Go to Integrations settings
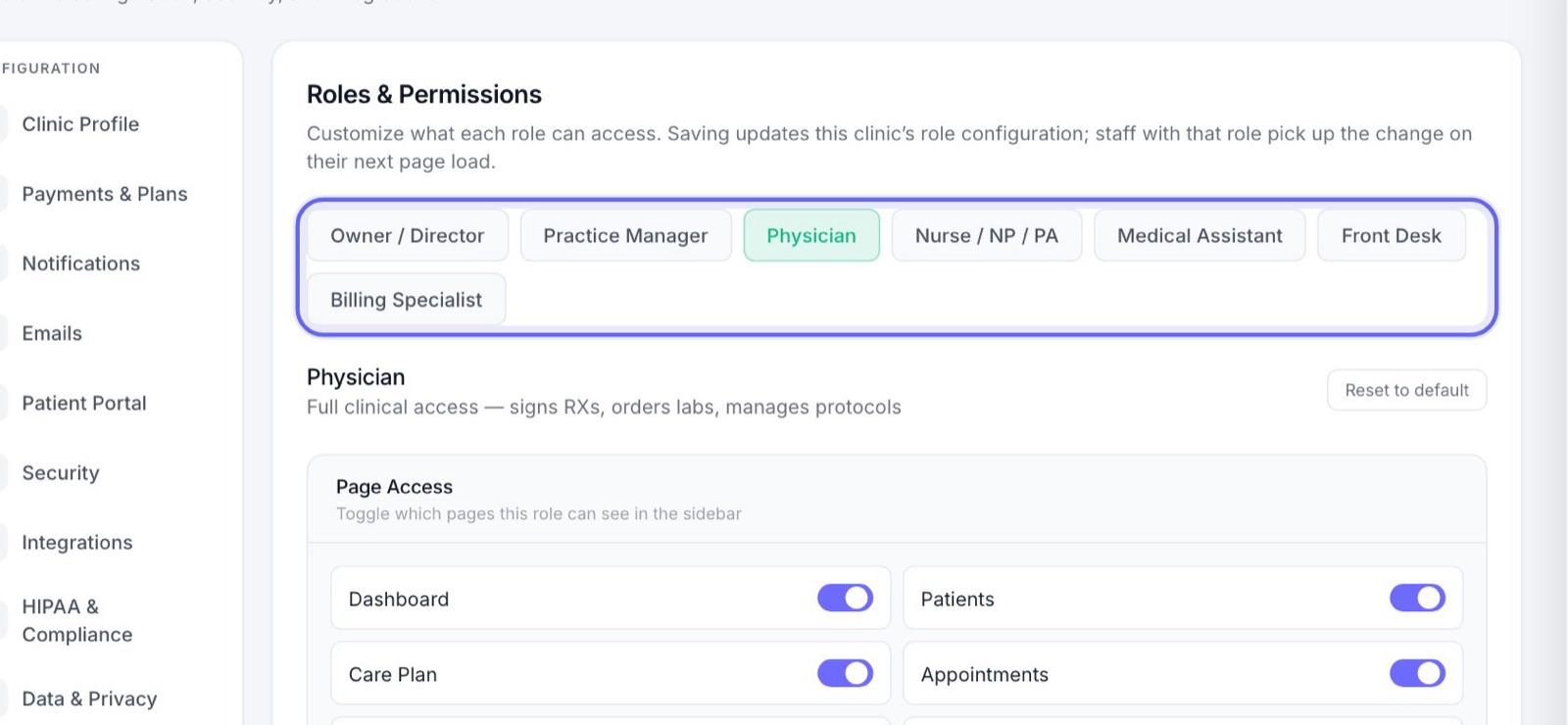The width and height of the screenshot is (1568, 725). 77,542
